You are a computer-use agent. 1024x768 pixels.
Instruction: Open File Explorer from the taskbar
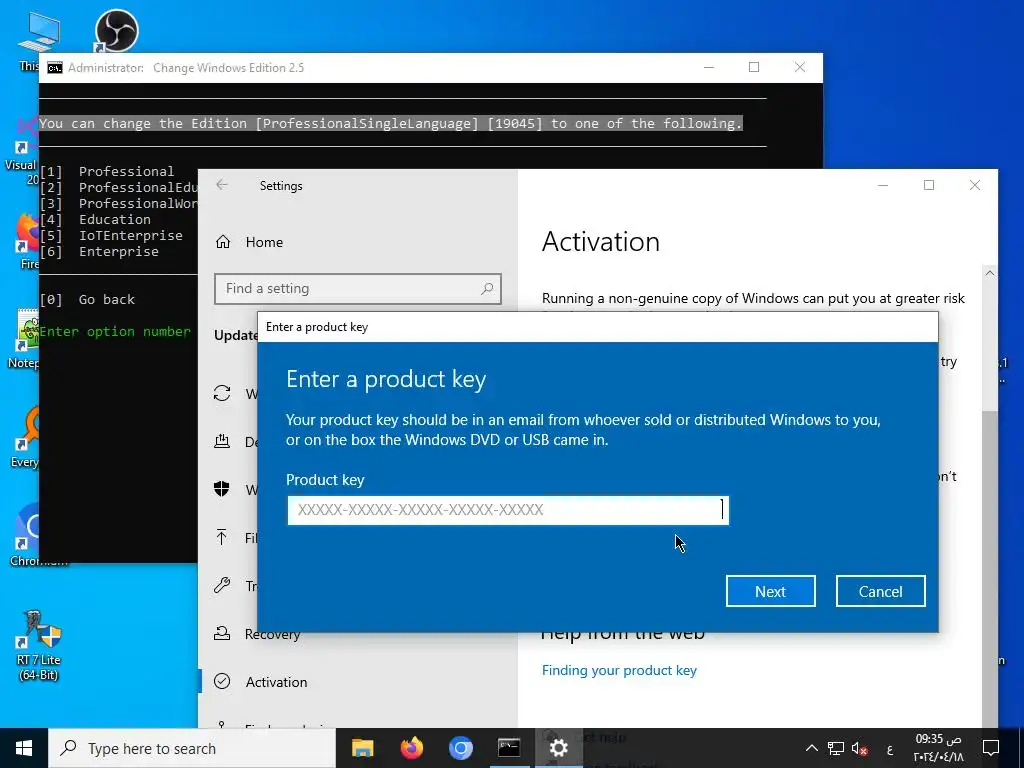point(362,748)
